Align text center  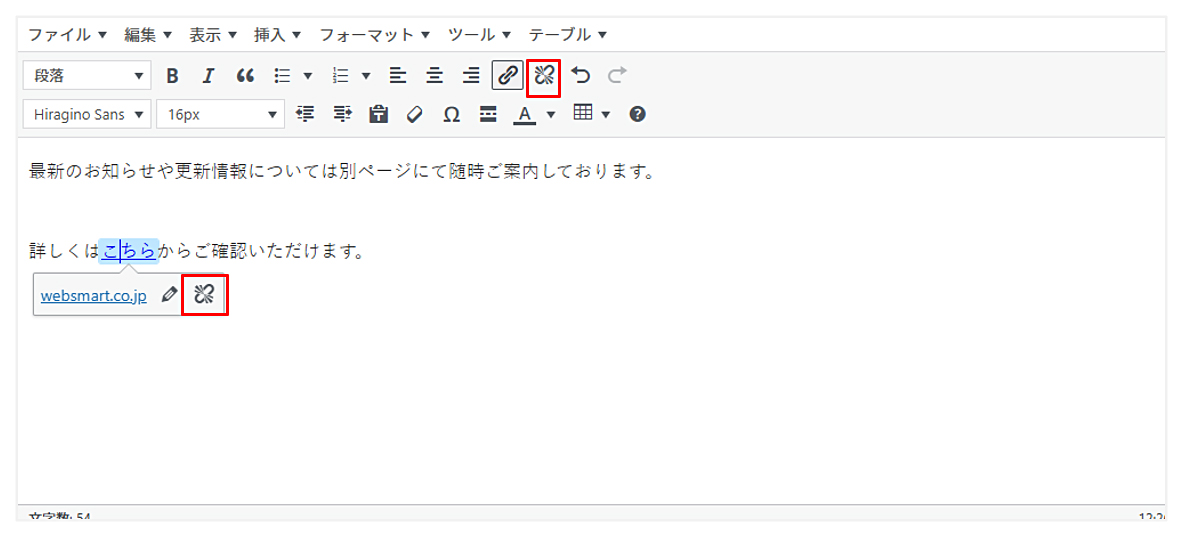coord(434,76)
